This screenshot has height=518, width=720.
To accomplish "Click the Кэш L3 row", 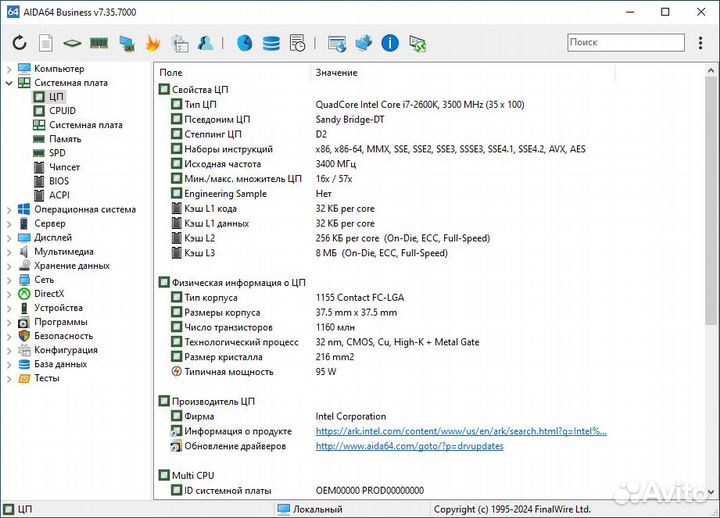I will 309,253.
